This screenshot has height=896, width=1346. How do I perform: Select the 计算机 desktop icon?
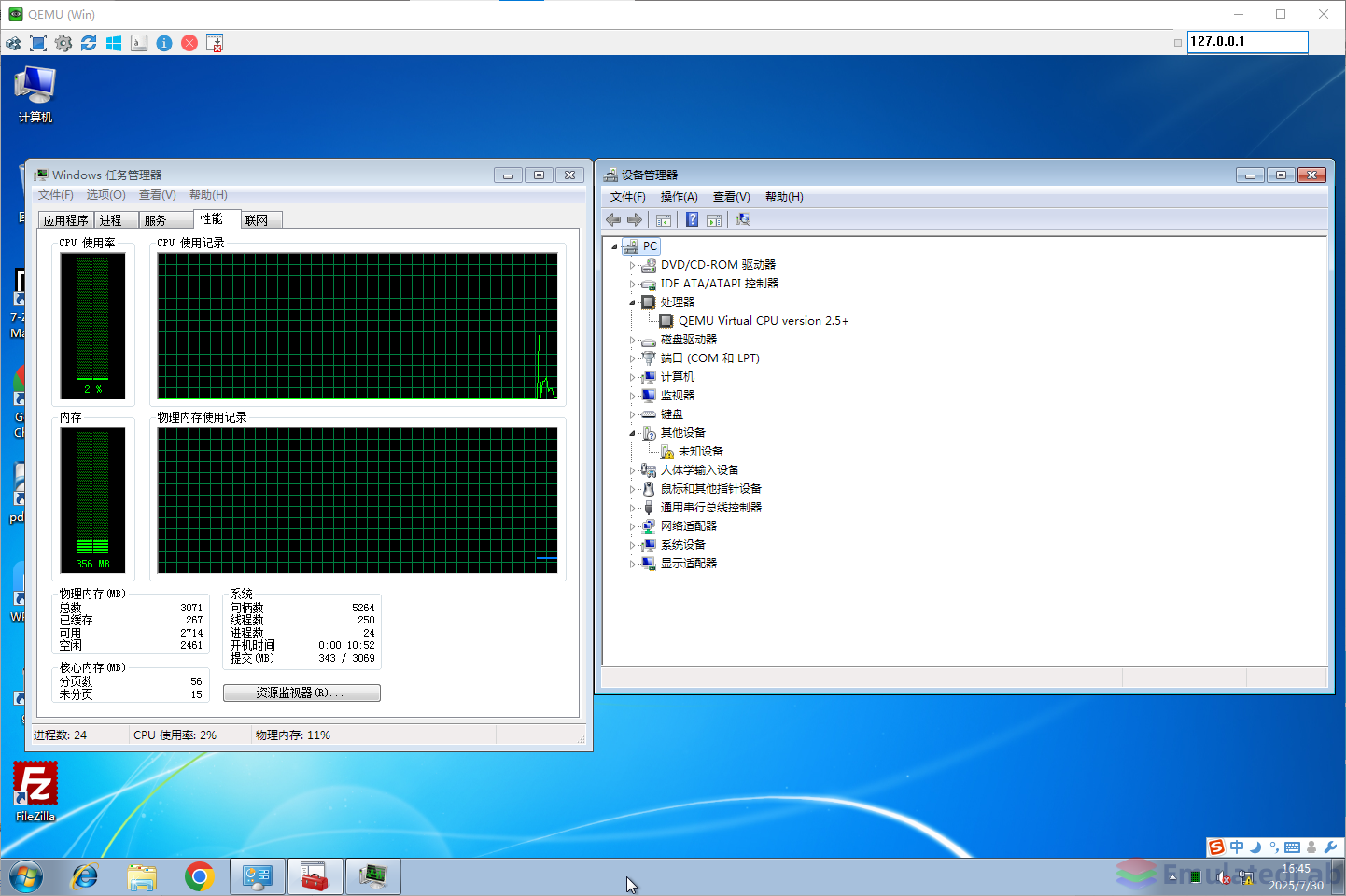click(35, 95)
